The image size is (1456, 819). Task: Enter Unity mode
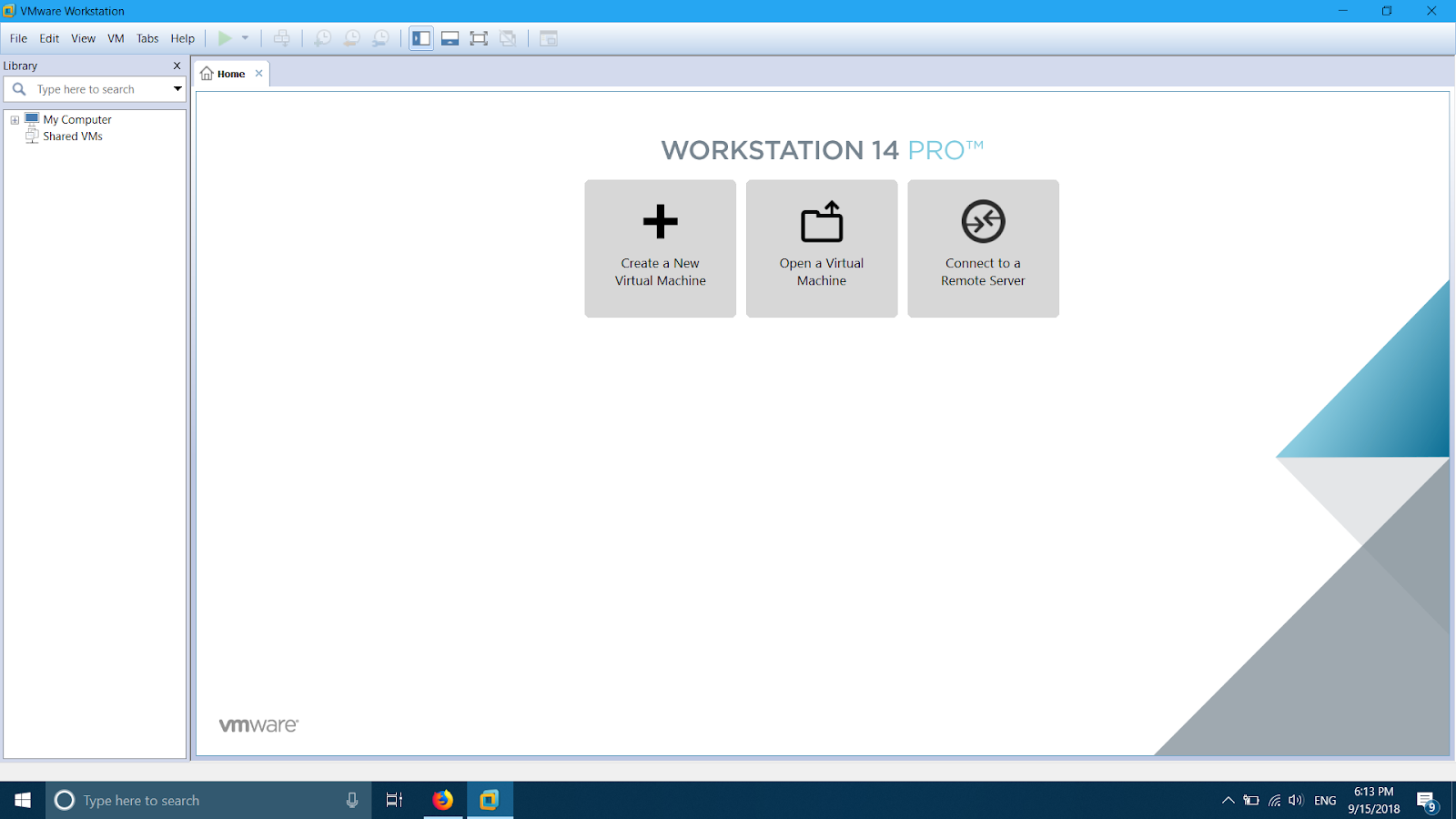click(508, 38)
